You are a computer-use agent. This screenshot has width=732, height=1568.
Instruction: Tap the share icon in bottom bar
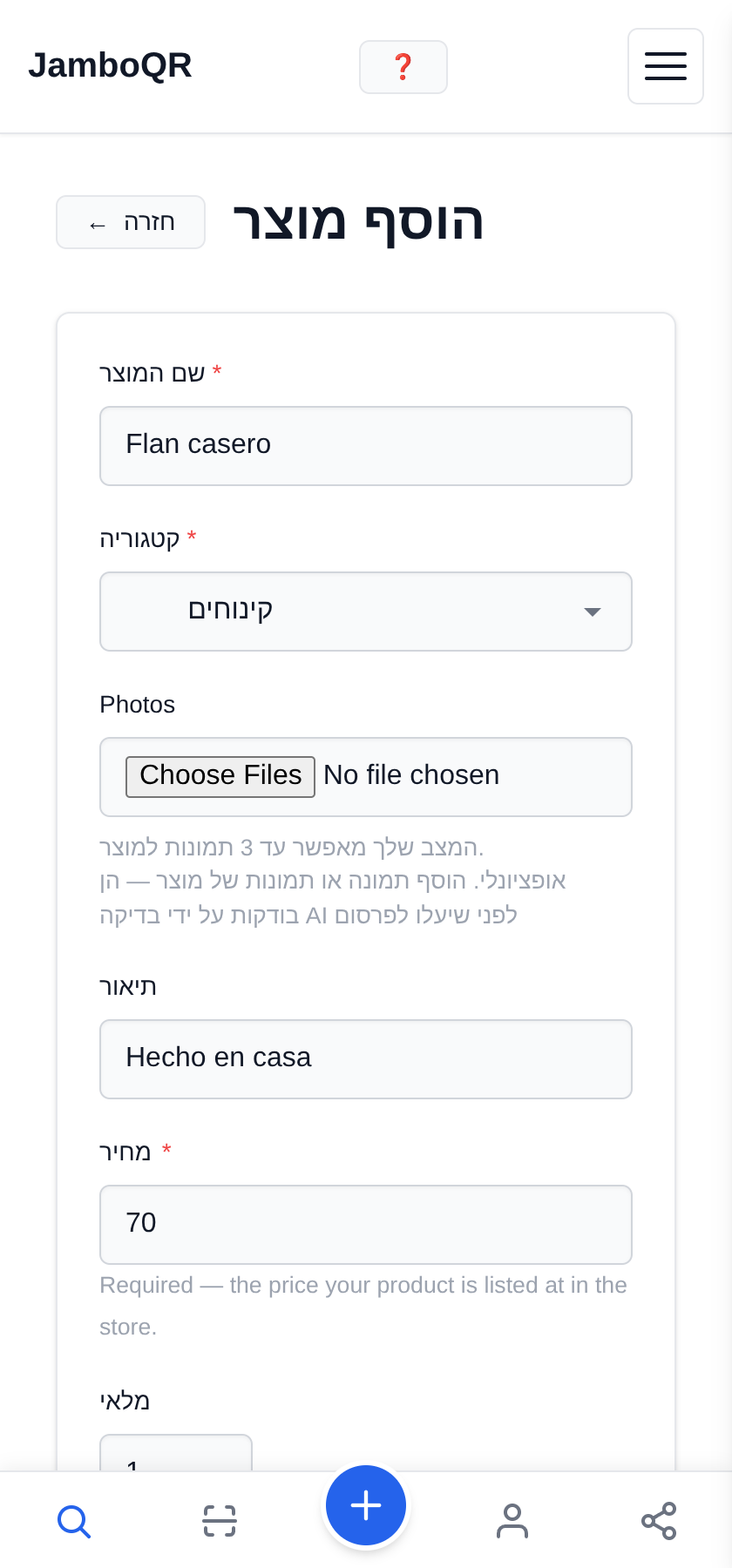pos(659,1521)
